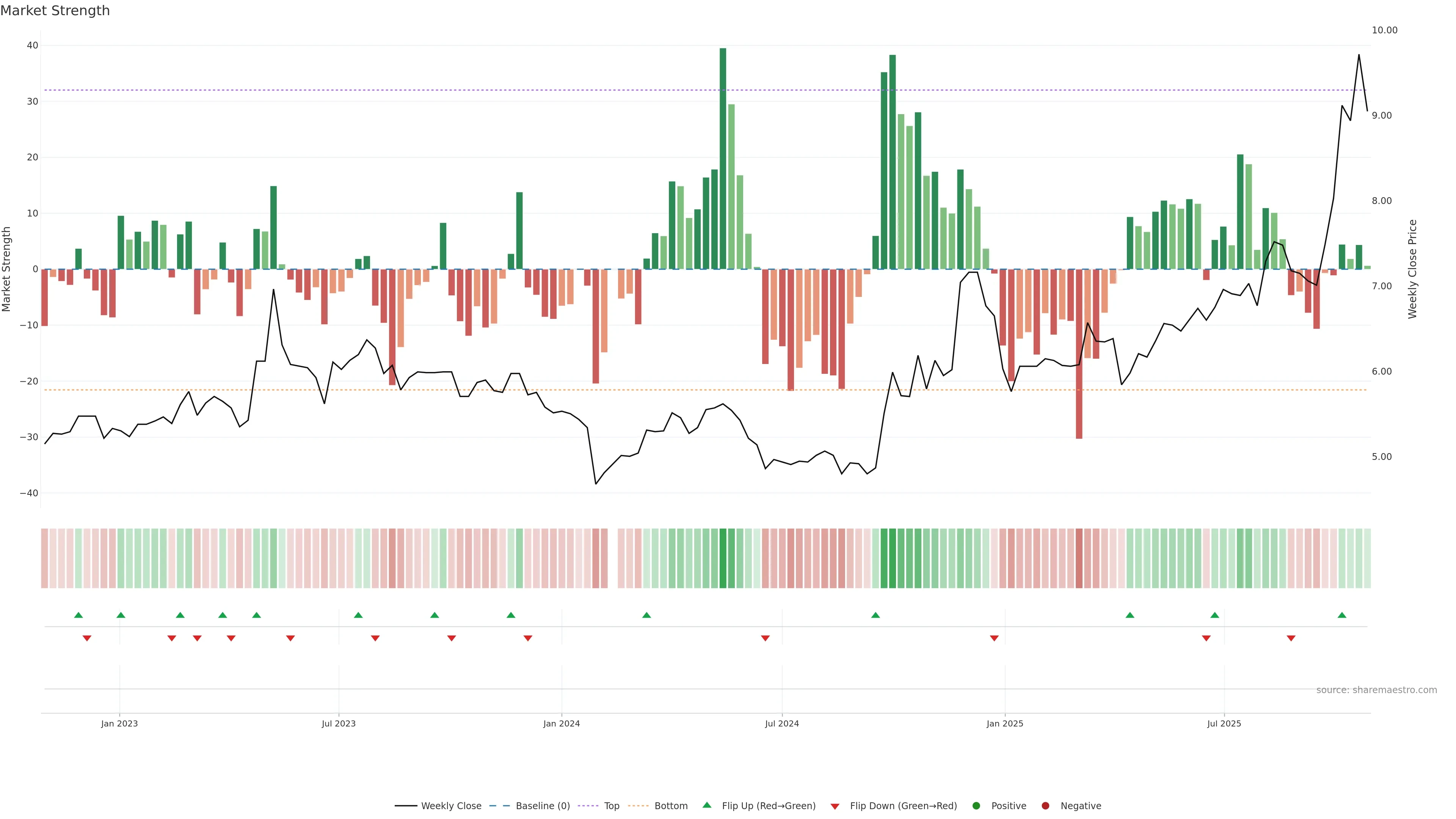
Task: Click the leftmost green flip-up marker
Action: pos(78,615)
